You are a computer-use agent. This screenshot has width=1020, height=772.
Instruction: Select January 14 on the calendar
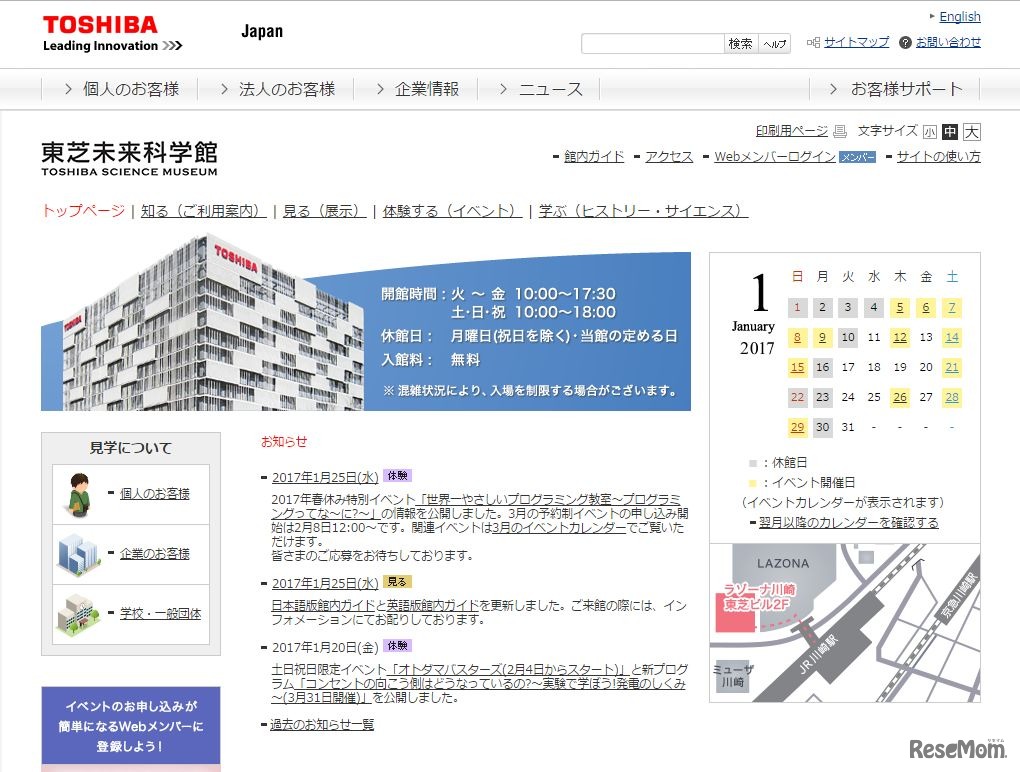[x=952, y=338]
